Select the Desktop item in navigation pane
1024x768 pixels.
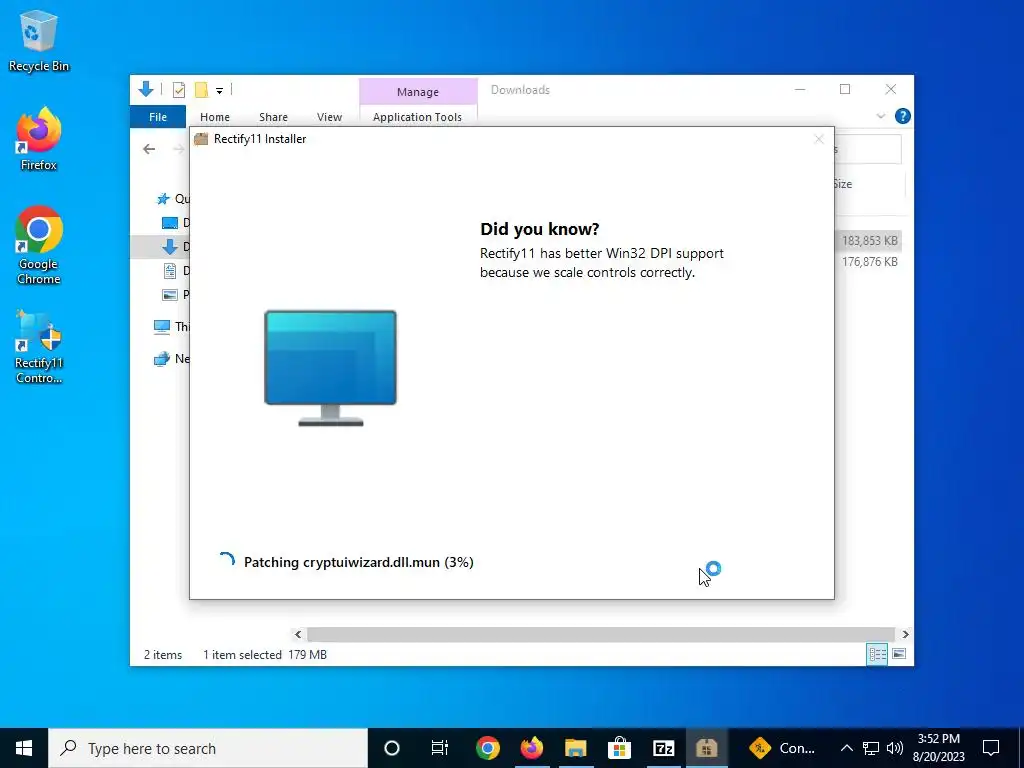tap(174, 223)
